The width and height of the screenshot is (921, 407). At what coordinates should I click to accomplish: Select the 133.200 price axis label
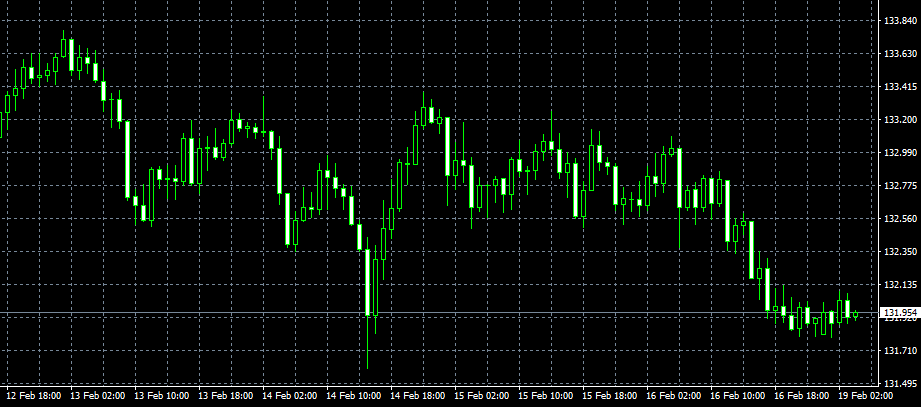(x=900, y=120)
